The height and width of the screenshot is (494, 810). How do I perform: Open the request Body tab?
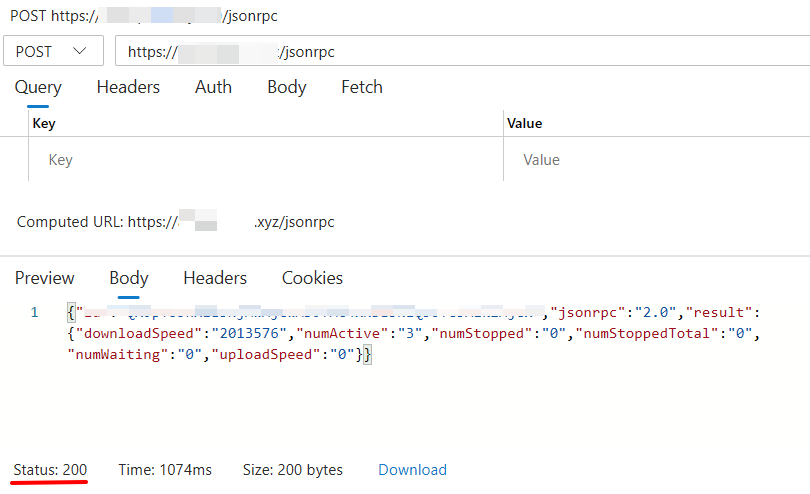286,87
